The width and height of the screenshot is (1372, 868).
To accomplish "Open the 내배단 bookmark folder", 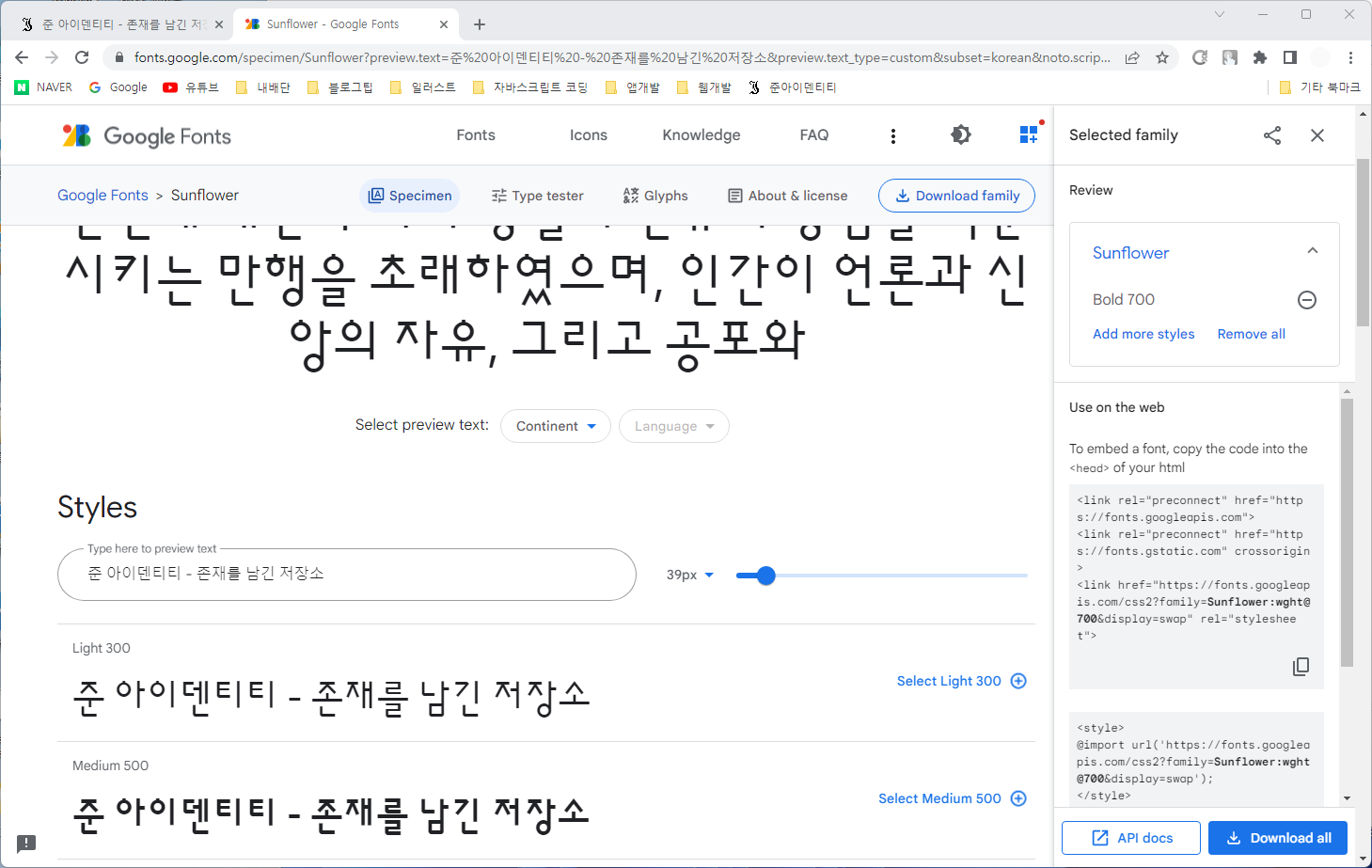I will pyautogui.click(x=262, y=87).
